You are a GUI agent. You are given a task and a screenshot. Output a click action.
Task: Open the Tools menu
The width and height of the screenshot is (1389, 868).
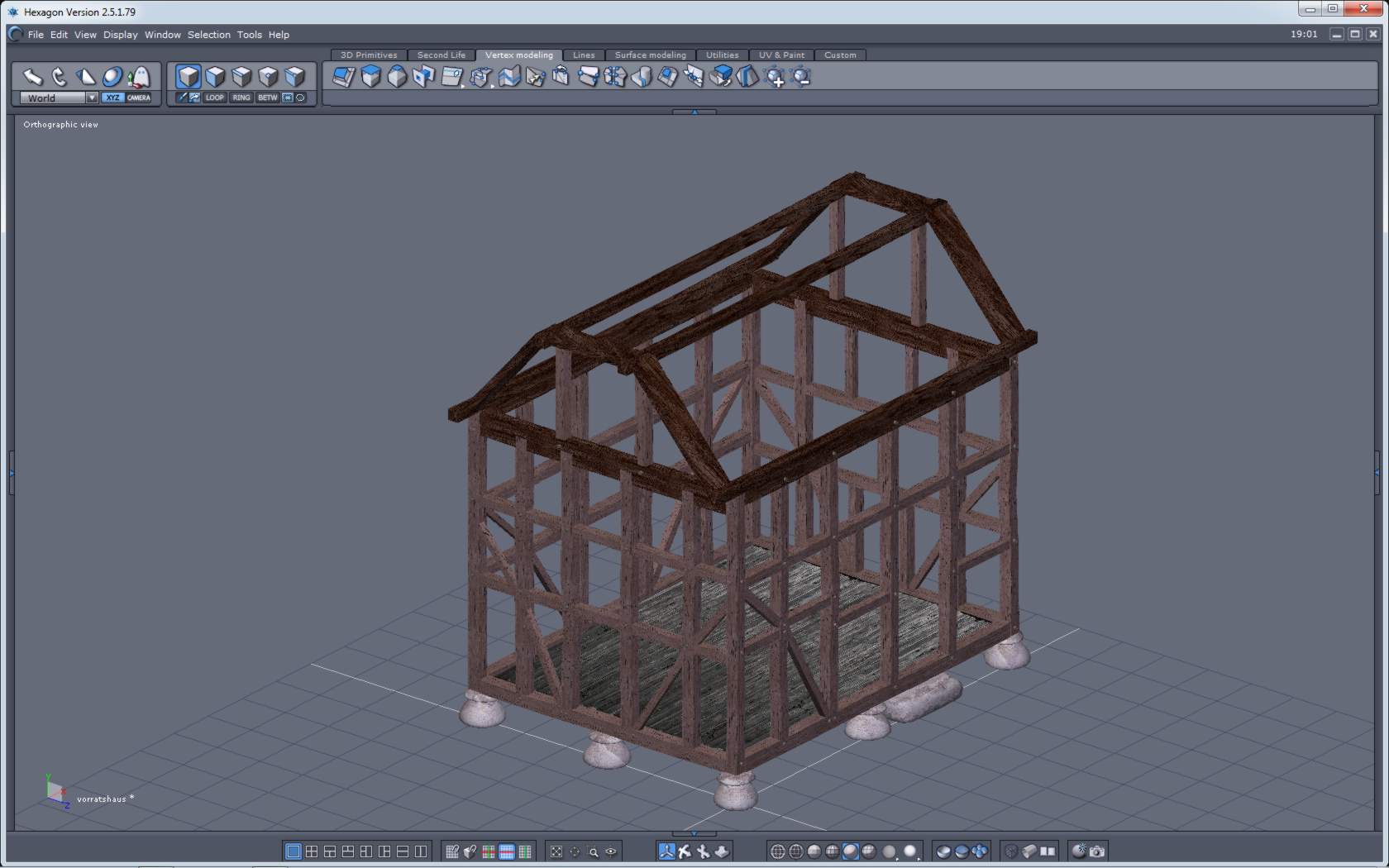[x=250, y=35]
